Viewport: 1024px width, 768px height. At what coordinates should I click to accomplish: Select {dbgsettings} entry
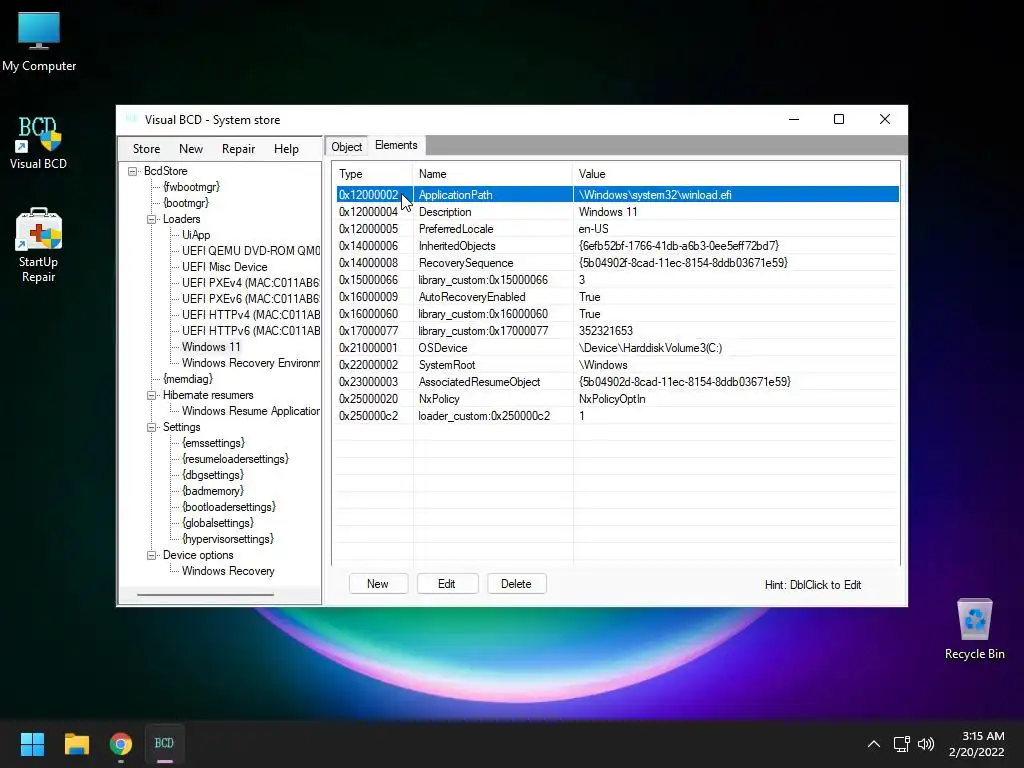coord(213,475)
